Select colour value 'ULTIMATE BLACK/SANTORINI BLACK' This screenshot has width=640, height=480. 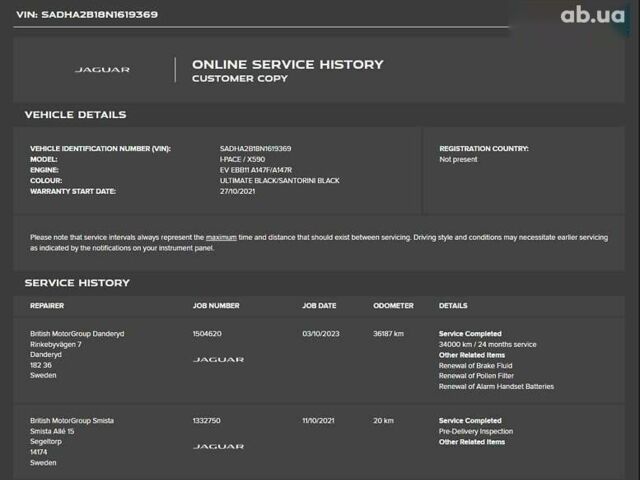(x=280, y=180)
